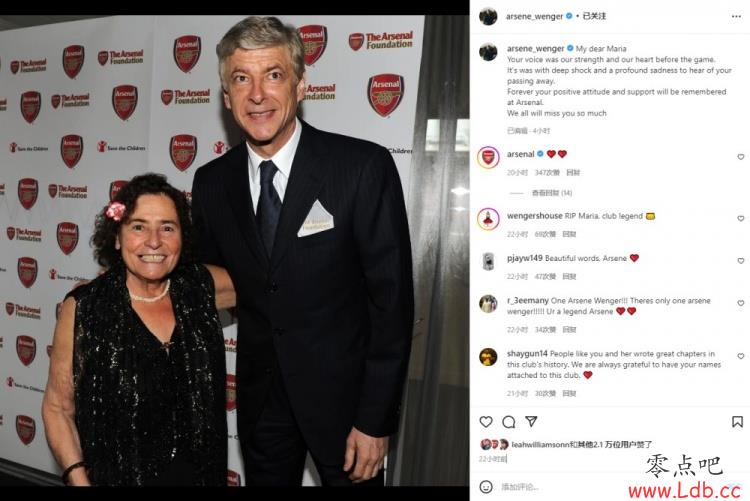Like the pjayw149 comment heart
This screenshot has width=750, height=501.
coord(740,261)
